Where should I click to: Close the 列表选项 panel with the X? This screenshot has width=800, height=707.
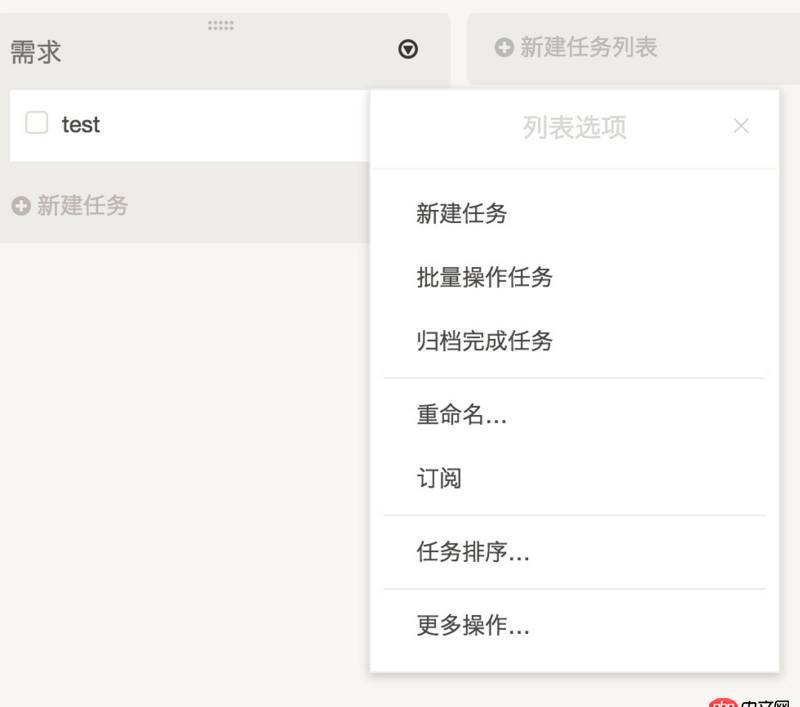click(x=741, y=126)
